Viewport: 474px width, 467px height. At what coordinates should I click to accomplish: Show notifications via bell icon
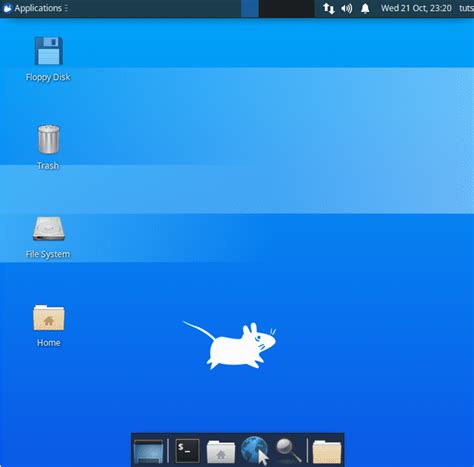point(365,8)
